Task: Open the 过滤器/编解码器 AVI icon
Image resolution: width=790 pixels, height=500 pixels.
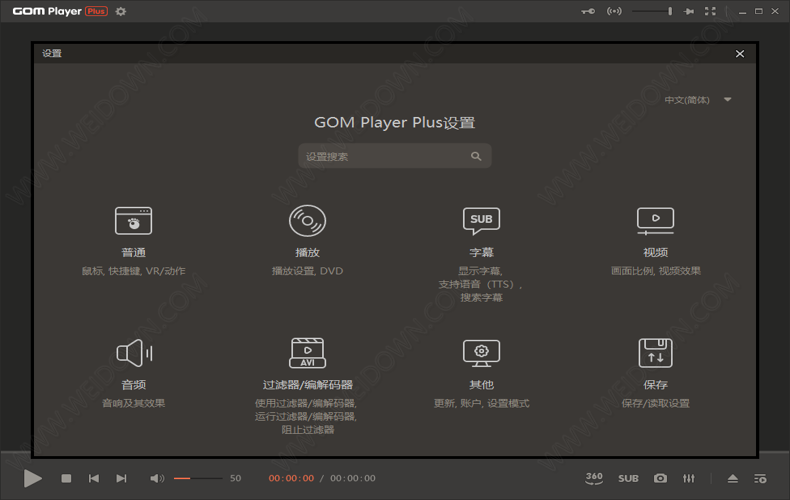Action: pos(307,353)
